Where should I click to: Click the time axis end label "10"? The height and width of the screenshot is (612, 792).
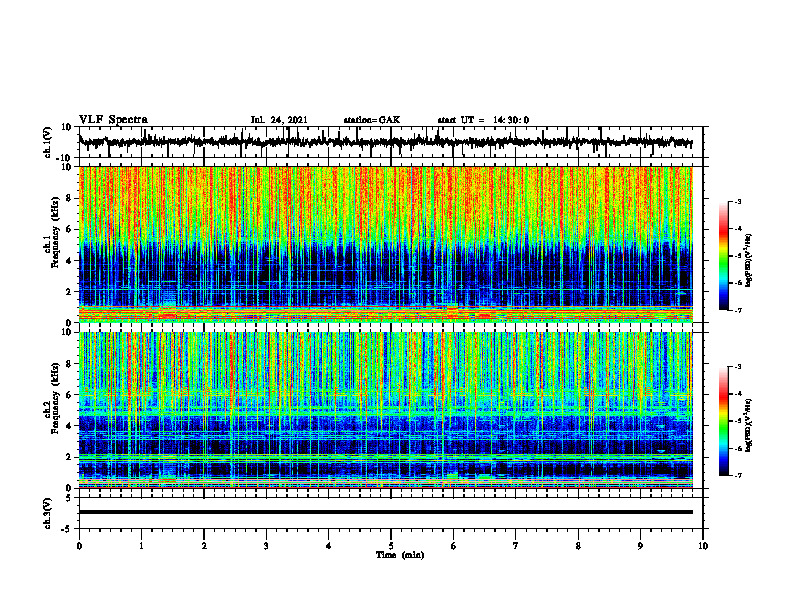703,546
